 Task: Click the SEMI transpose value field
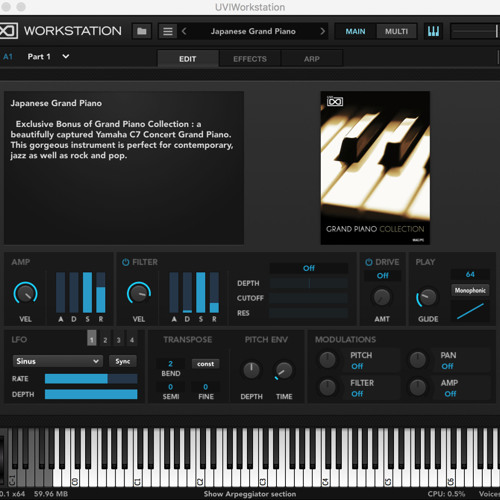tap(171, 387)
